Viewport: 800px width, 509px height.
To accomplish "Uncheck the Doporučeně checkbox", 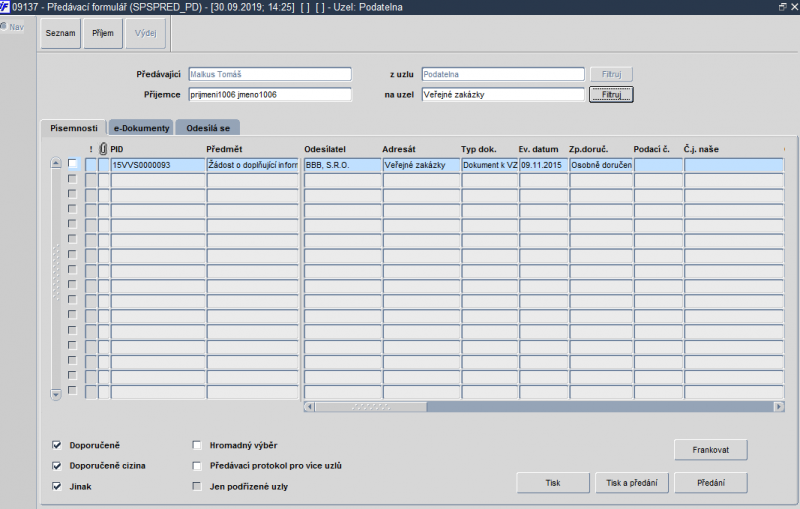I will pos(57,445).
